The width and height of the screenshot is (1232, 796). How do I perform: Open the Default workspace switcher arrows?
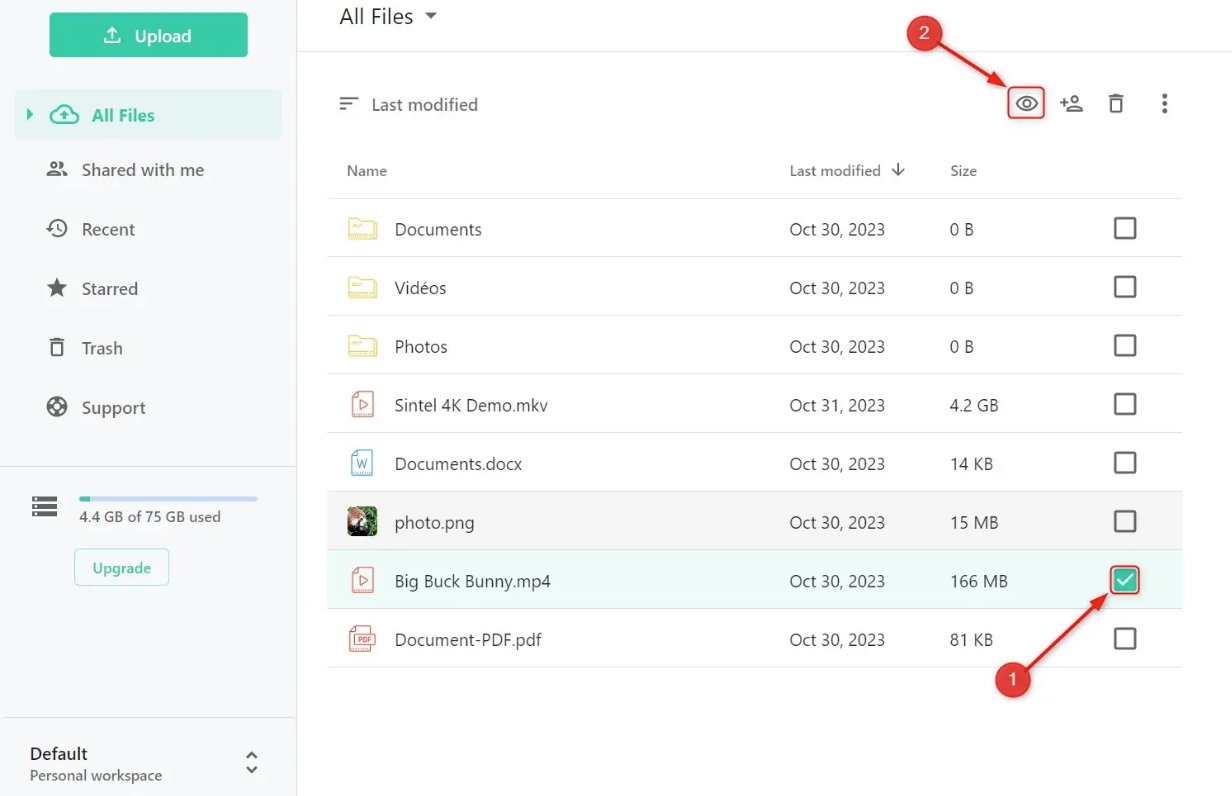(252, 763)
